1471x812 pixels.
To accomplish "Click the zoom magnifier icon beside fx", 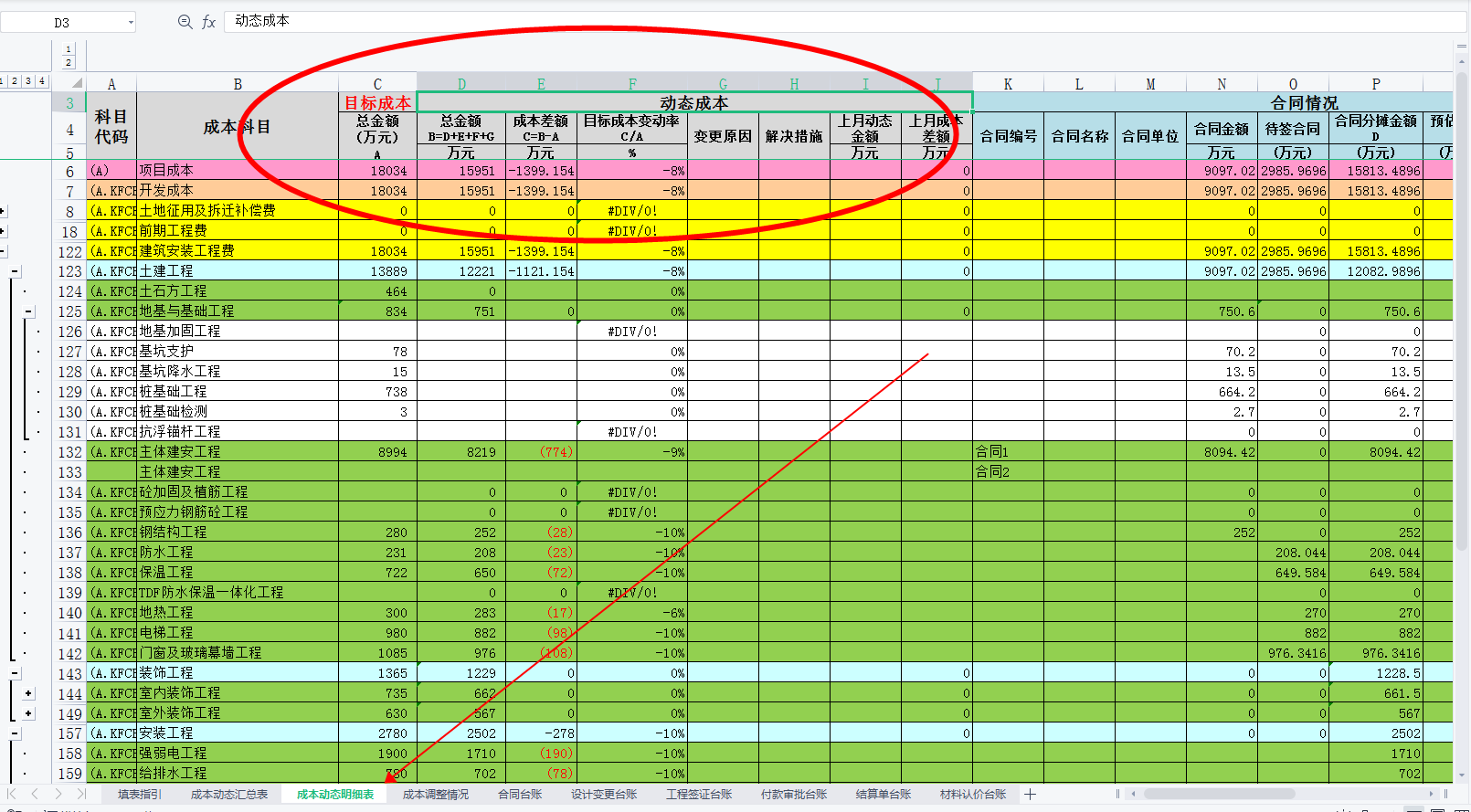I will click(185, 22).
